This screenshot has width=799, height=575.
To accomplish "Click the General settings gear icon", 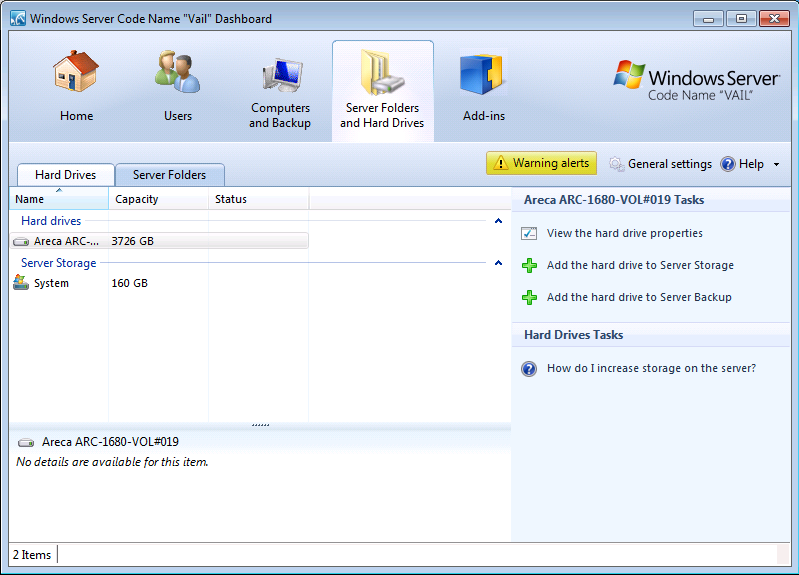I will (x=617, y=164).
